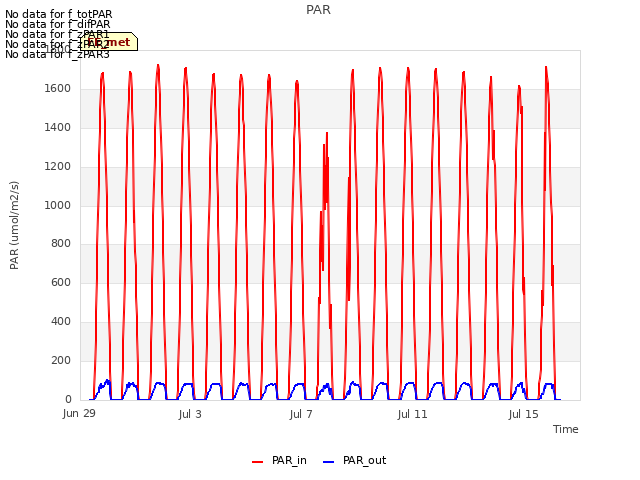Click the PAR_in legend entry
This screenshot has height=480, width=640.
pos(279,460)
